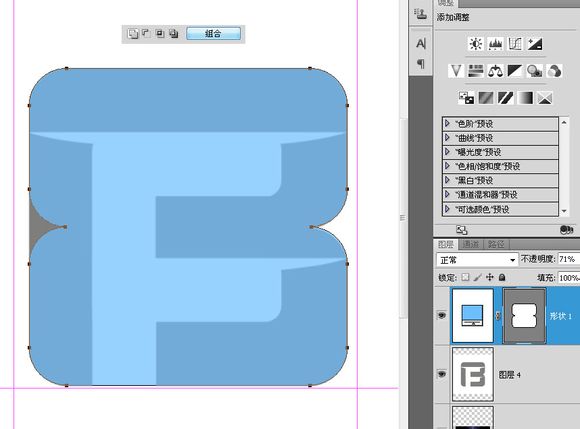Add a Selective Color adjustment
The image size is (580, 429).
pyautogui.click(x=545, y=98)
